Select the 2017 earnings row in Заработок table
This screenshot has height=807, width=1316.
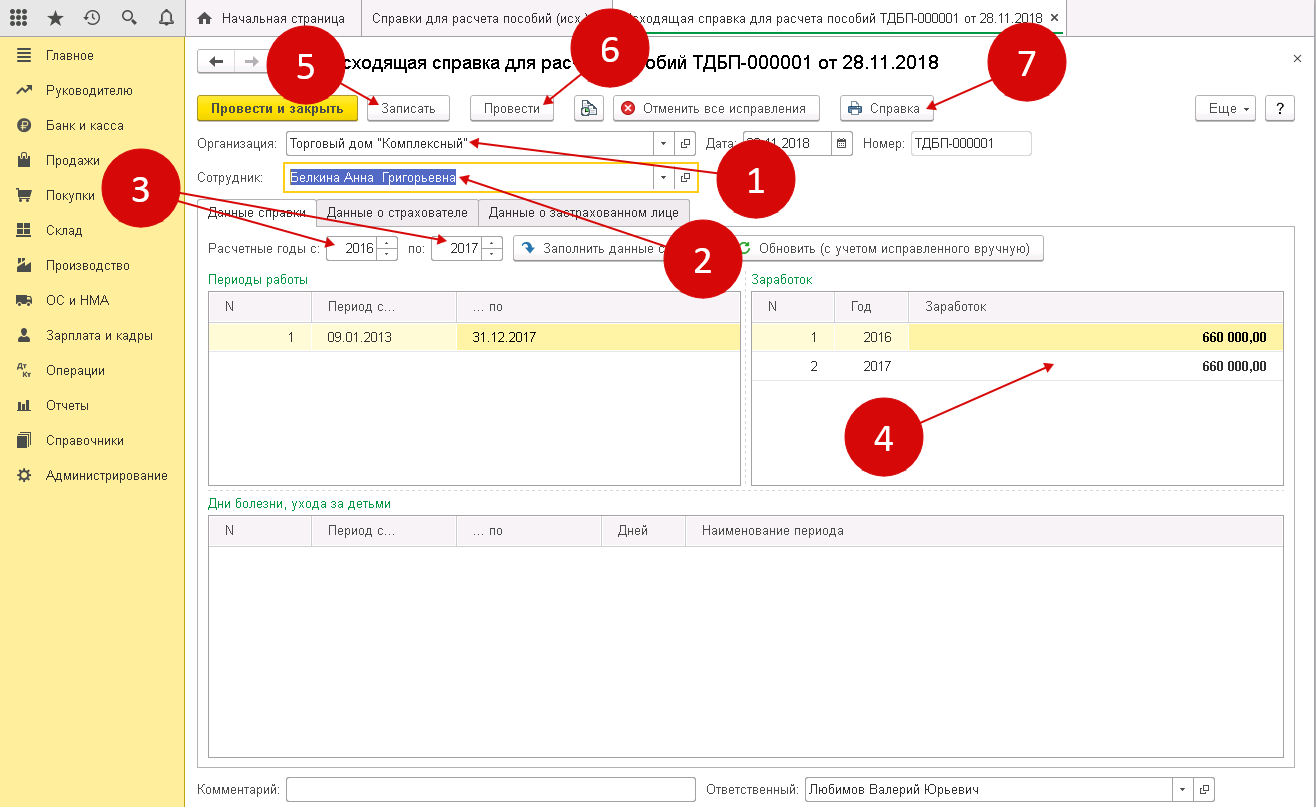coord(1016,366)
